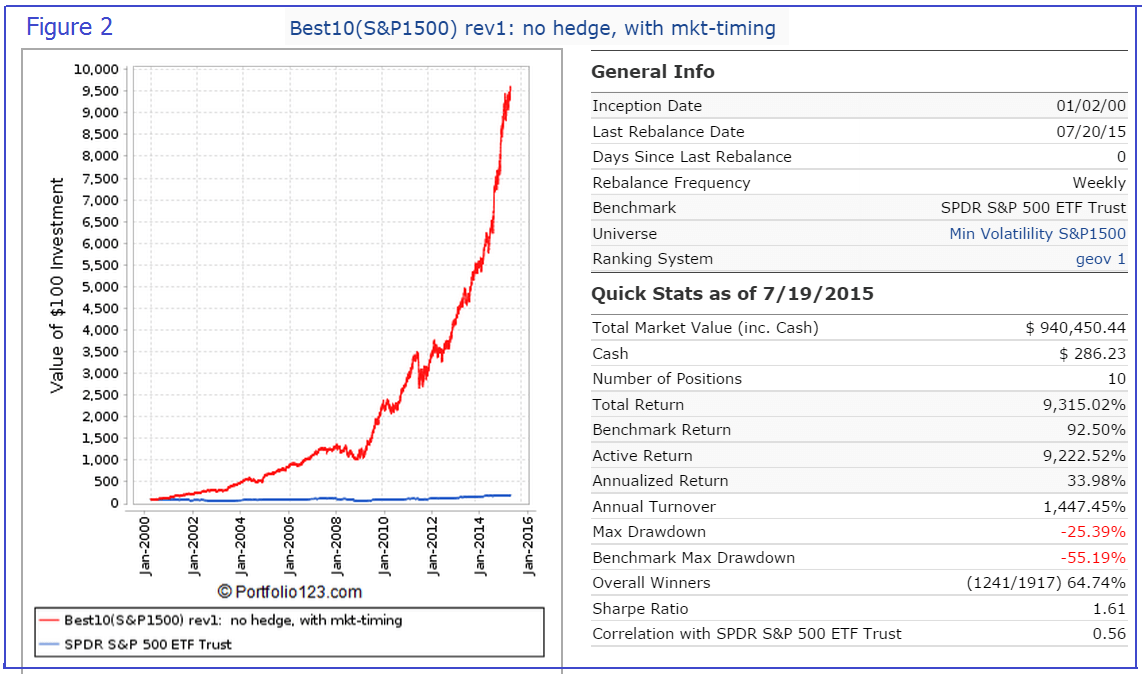Click the 'Number of Positions' label
This screenshot has height=674, width=1142.
[666, 379]
